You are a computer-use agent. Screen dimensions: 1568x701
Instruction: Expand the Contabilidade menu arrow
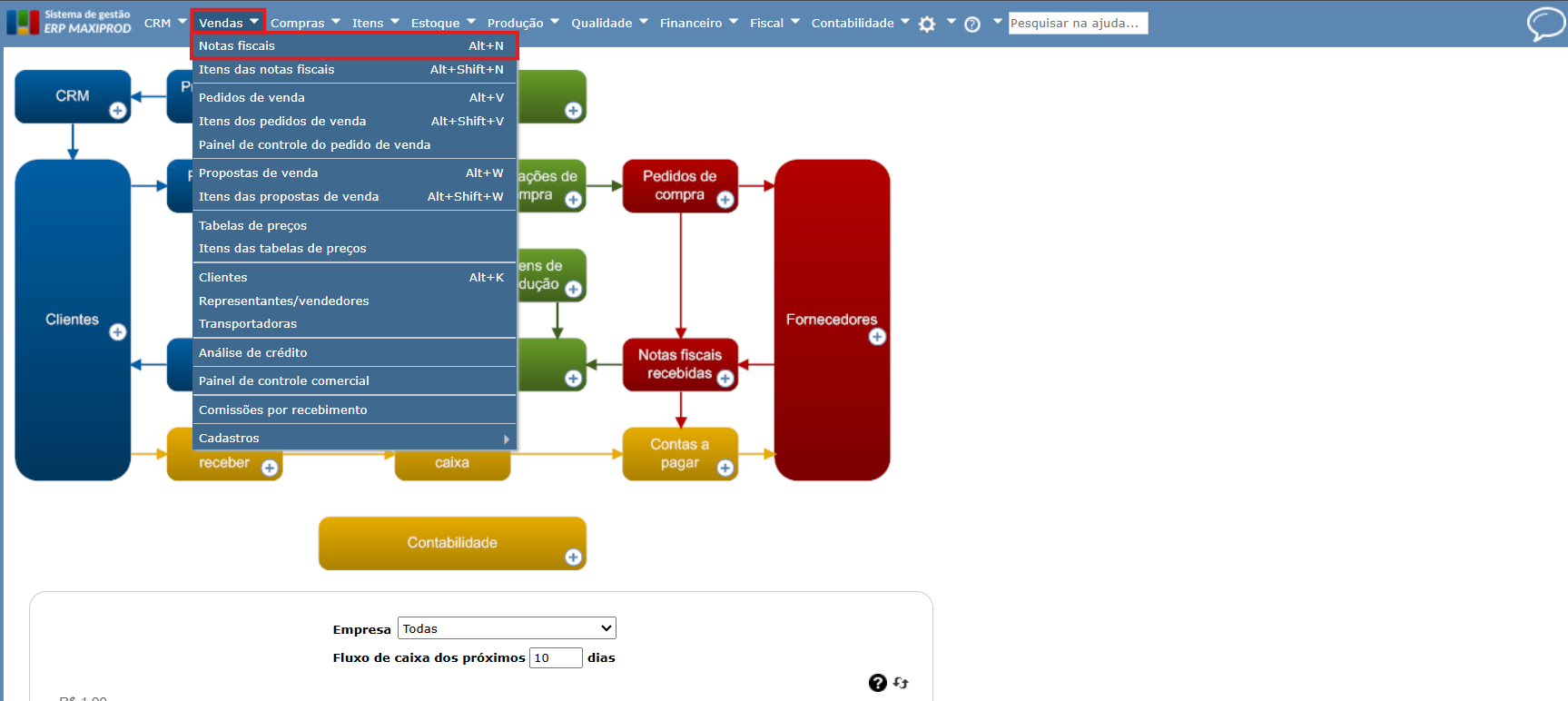click(x=905, y=22)
